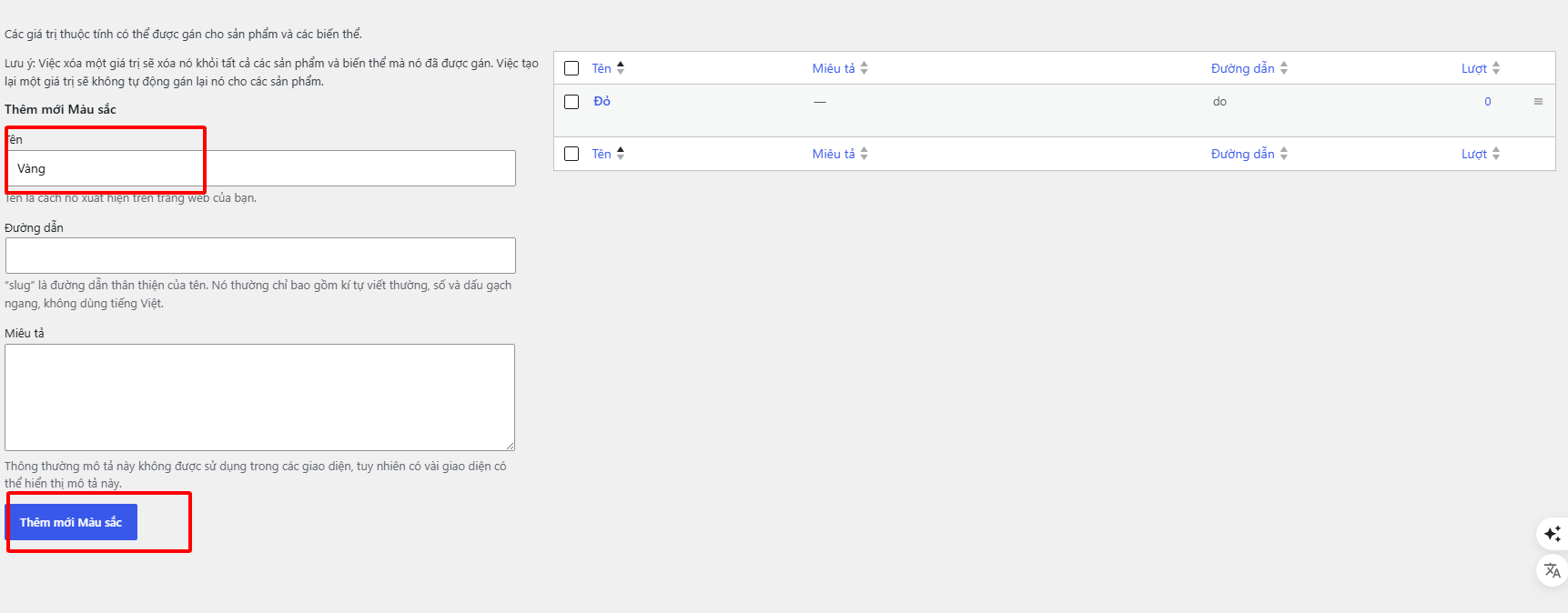The width and height of the screenshot is (1568, 613).
Task: Sort by Tên in the table header
Action: coord(602,68)
